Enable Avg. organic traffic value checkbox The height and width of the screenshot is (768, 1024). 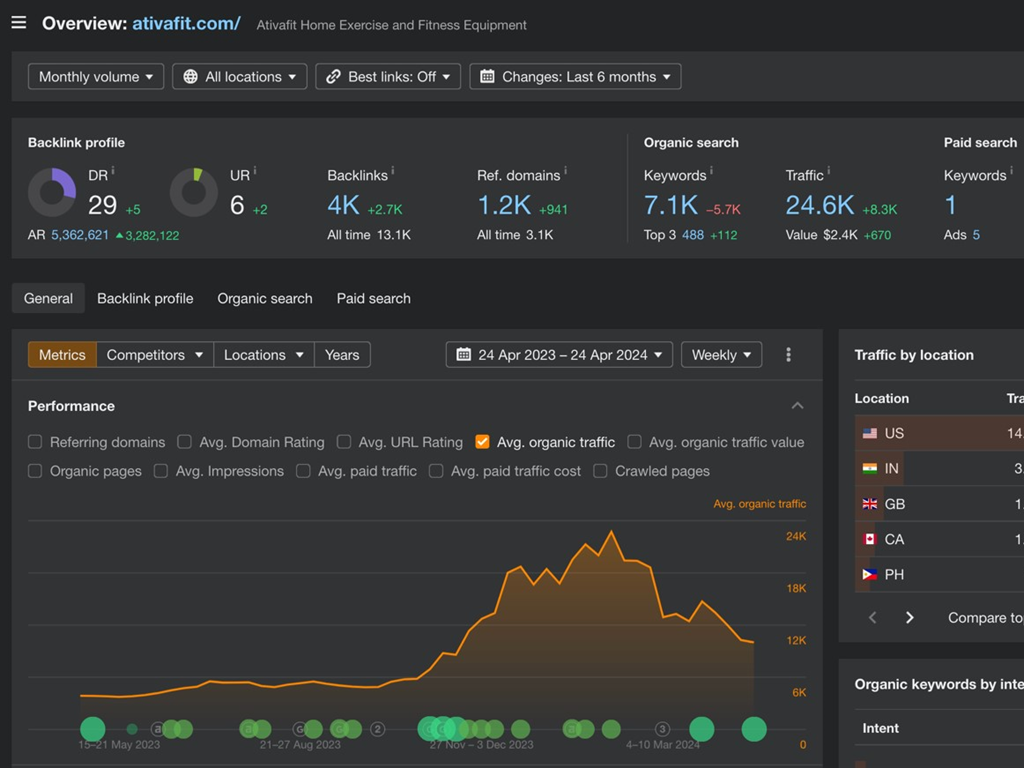(x=634, y=442)
